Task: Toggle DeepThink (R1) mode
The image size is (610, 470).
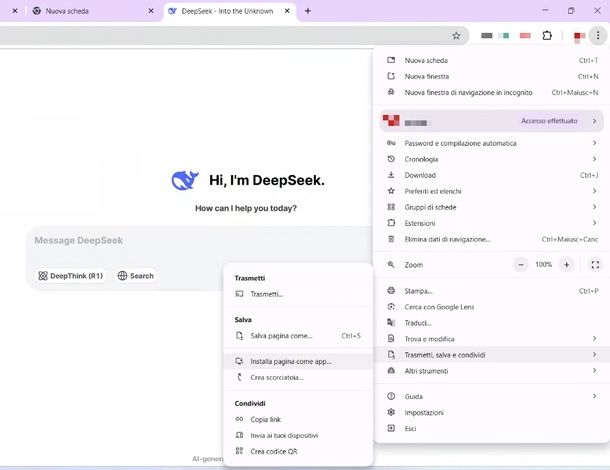Action: [x=70, y=276]
